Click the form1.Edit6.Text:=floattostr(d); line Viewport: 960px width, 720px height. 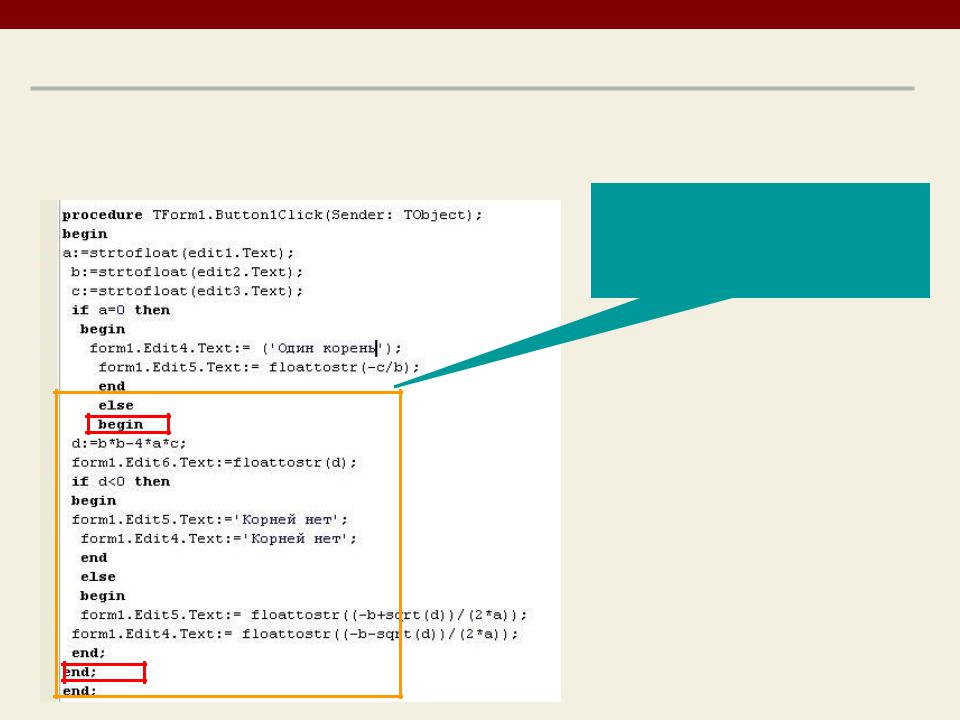214,462
